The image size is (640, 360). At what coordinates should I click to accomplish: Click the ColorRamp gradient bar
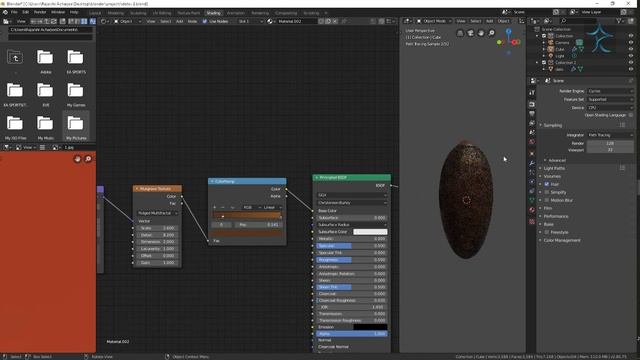247,215
